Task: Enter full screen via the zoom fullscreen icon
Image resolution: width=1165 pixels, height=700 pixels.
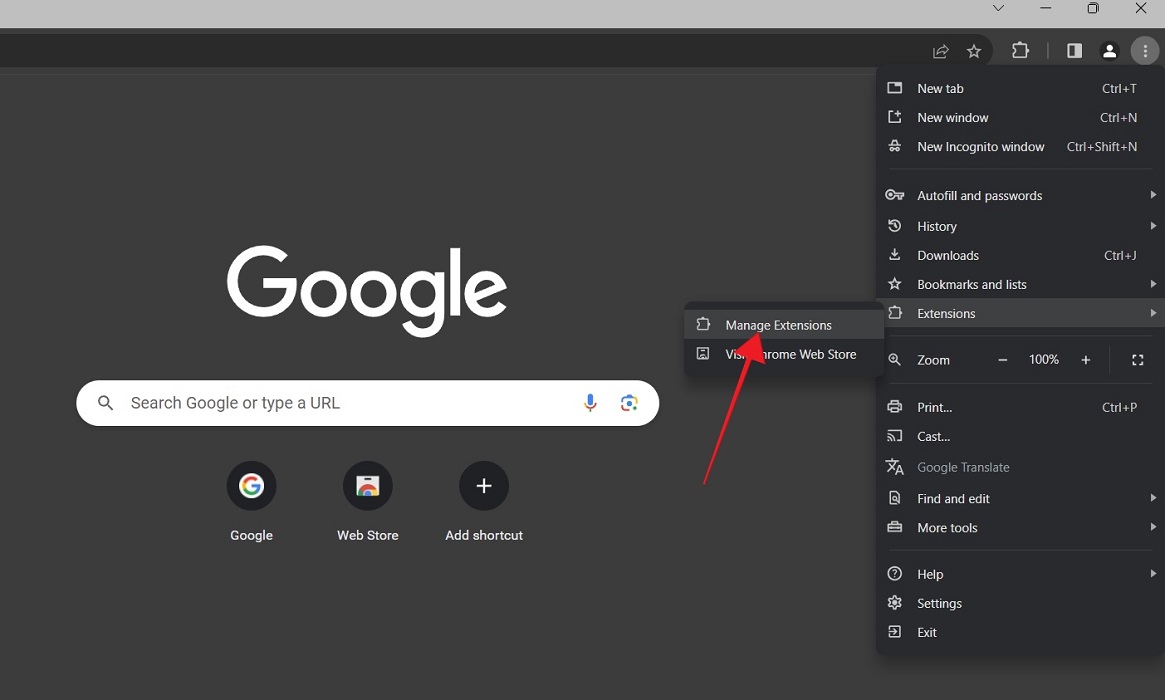Action: coord(1137,359)
